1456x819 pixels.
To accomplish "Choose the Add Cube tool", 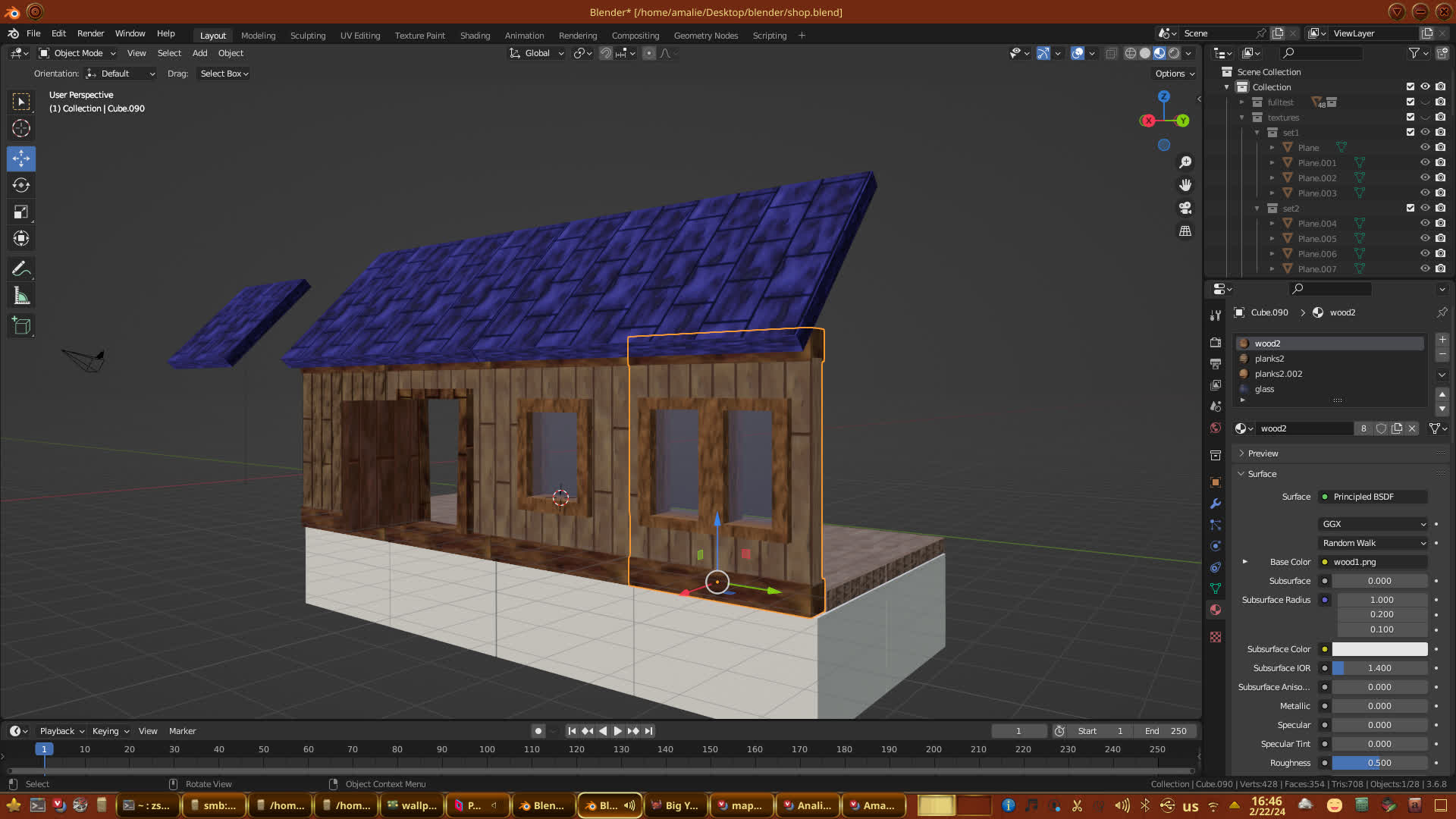I will (21, 326).
